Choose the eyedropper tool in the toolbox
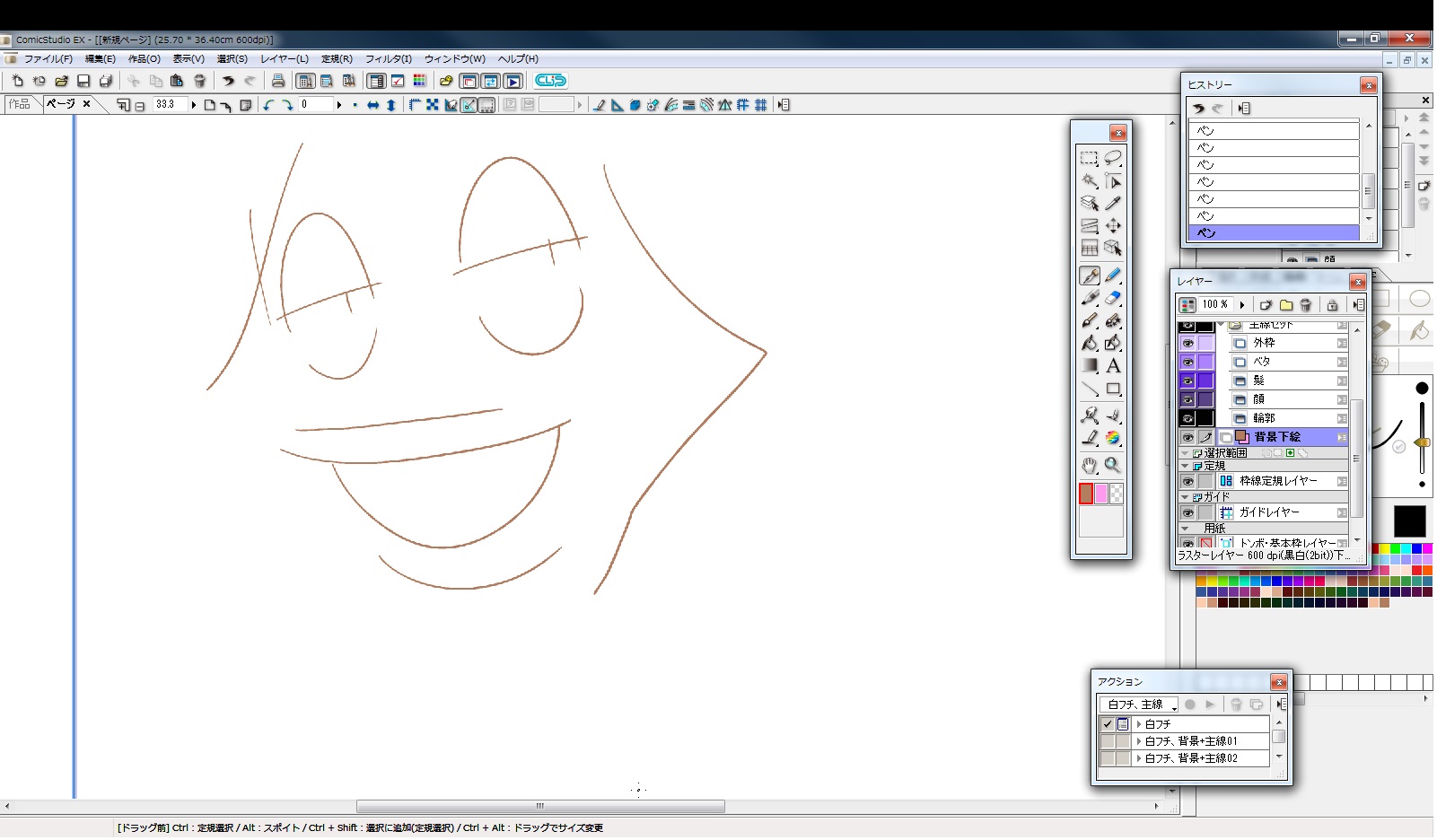 (x=1113, y=204)
